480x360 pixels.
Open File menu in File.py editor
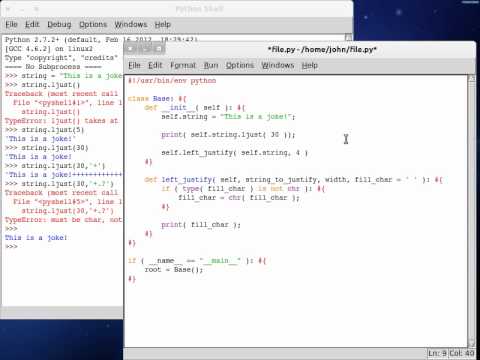click(134, 65)
